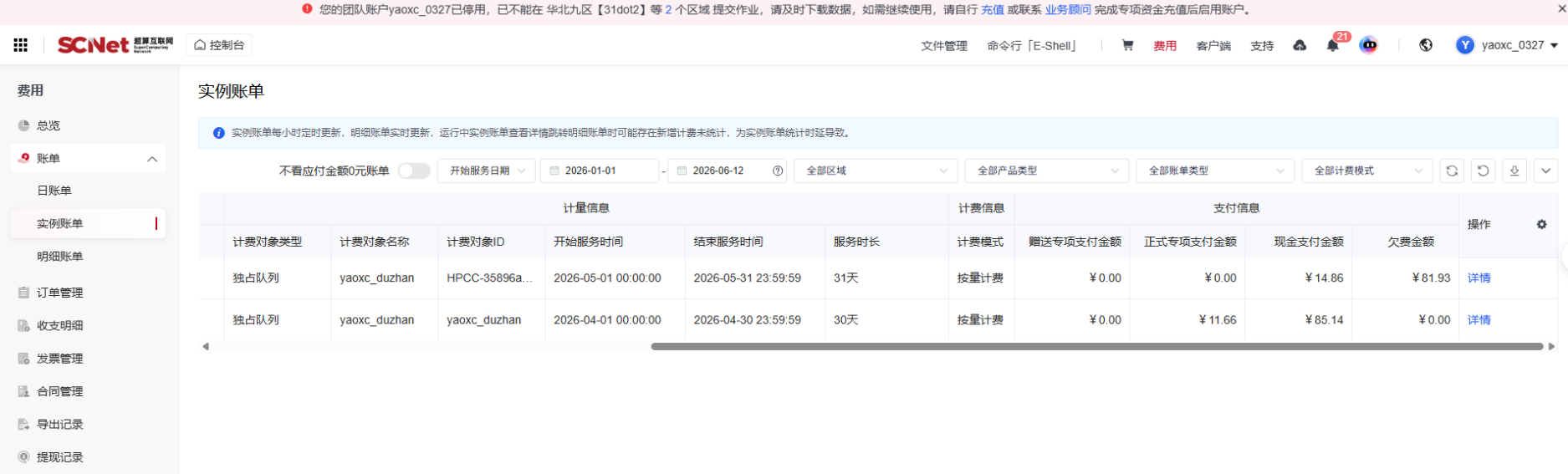The height and width of the screenshot is (474, 1568).
Task: Open the 开始服务日期 dropdown
Action: point(487,171)
